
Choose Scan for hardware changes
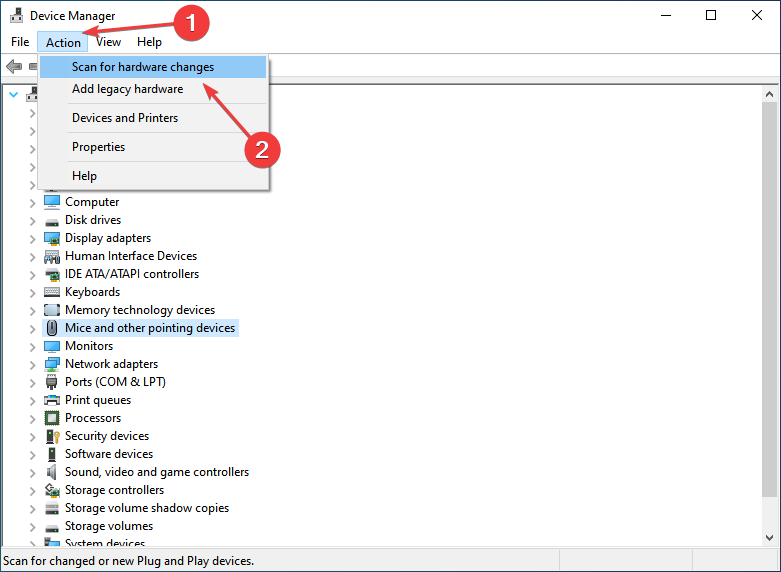[x=143, y=67]
